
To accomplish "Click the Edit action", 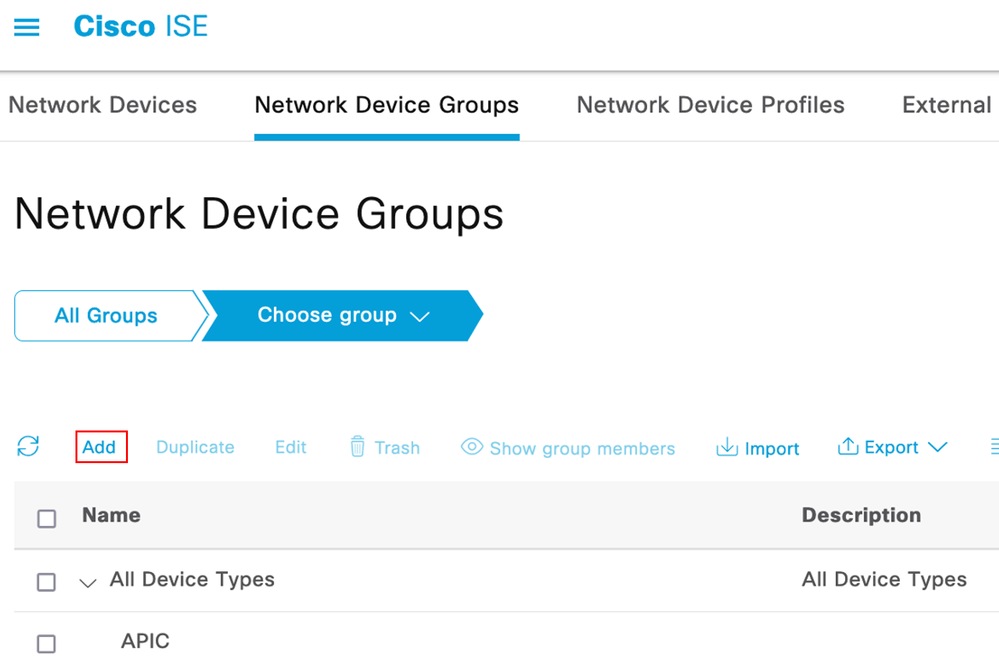I will [291, 447].
